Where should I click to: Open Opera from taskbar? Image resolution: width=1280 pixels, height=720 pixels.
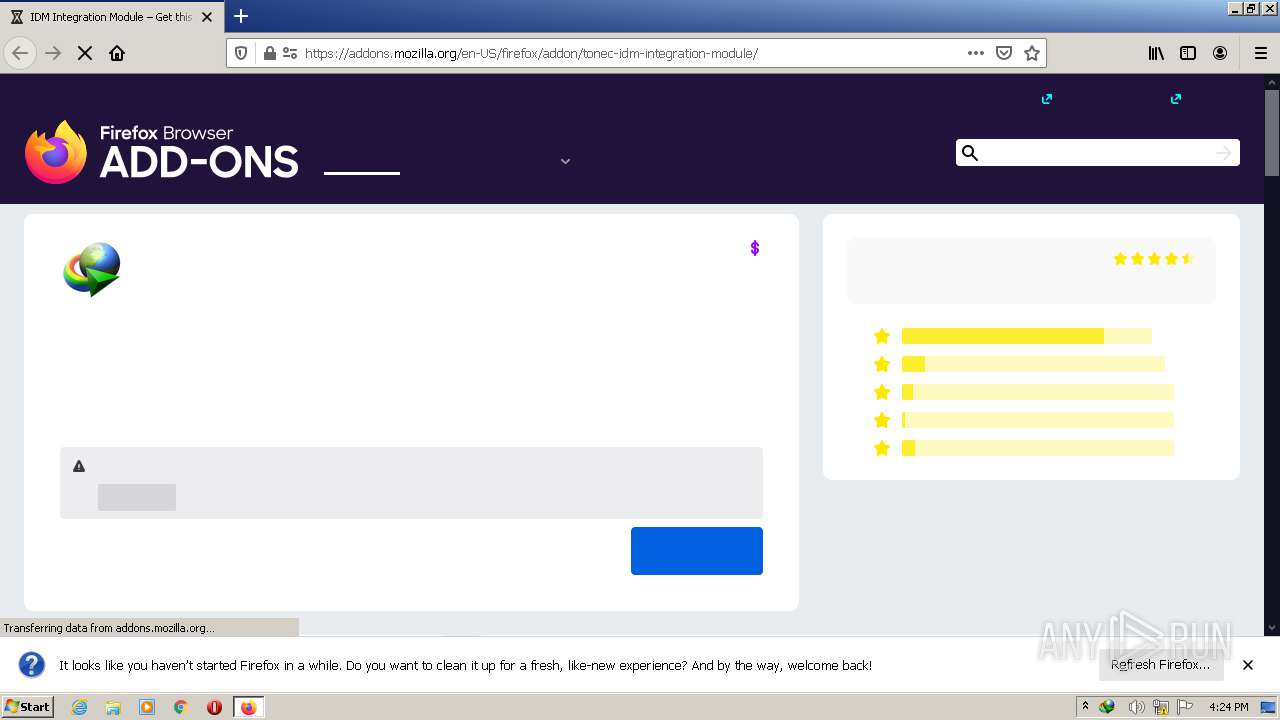(214, 707)
